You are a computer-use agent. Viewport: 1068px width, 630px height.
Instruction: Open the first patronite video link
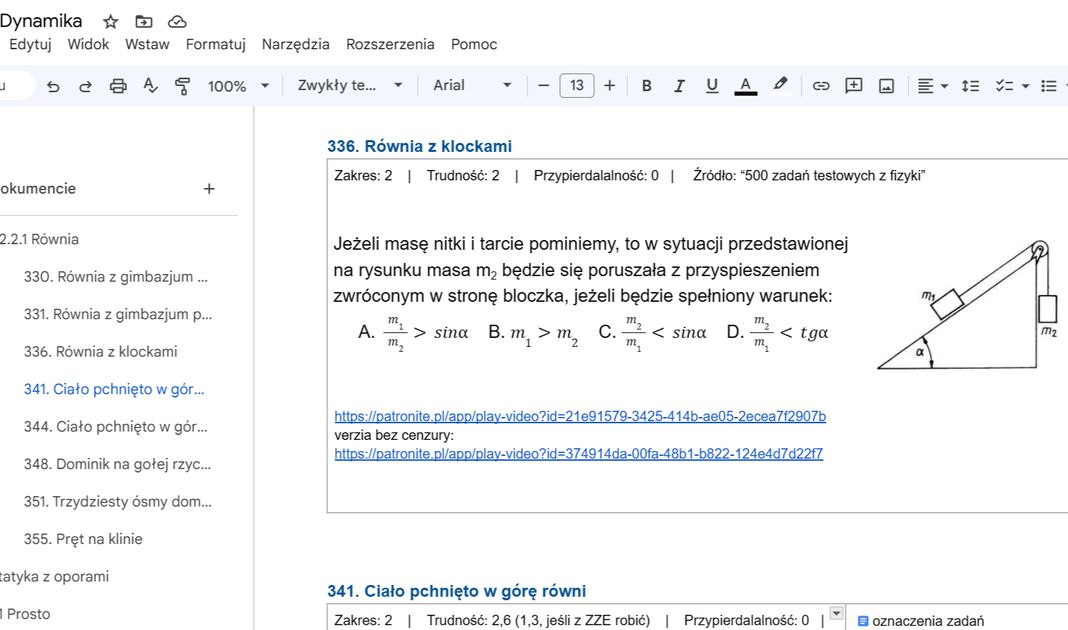tap(580, 416)
